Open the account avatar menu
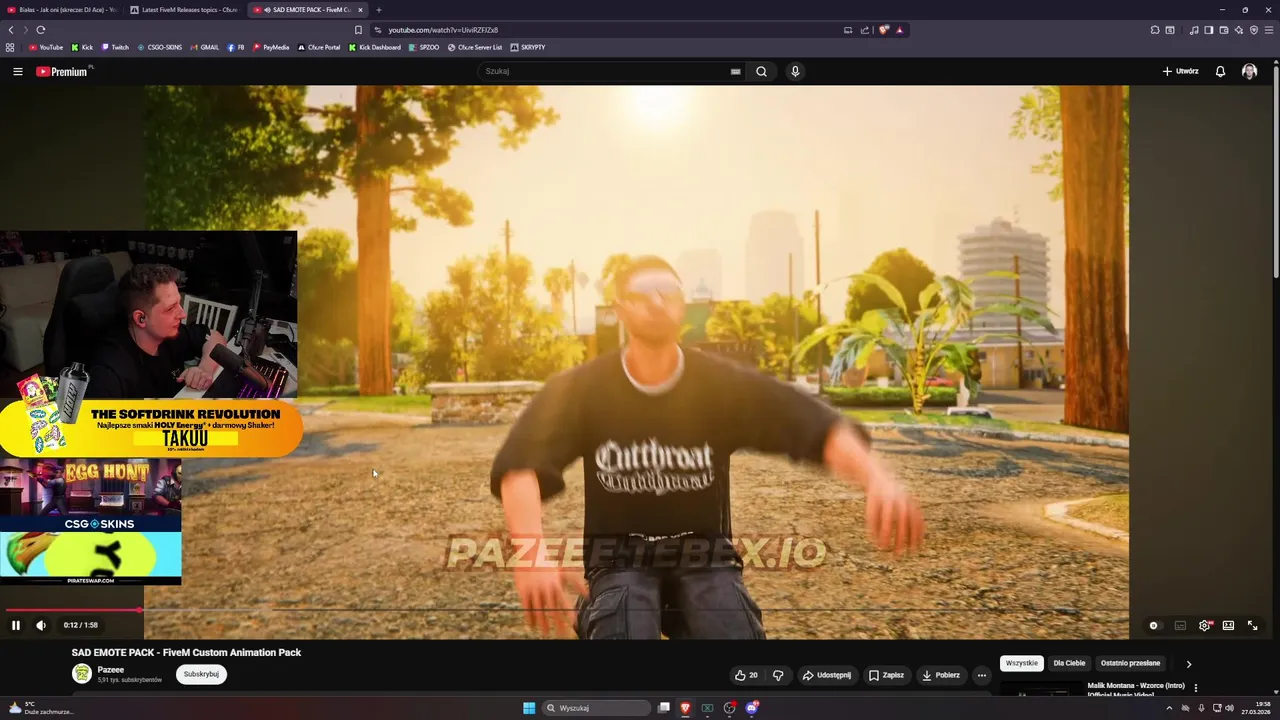The width and height of the screenshot is (1280, 720). click(x=1249, y=71)
